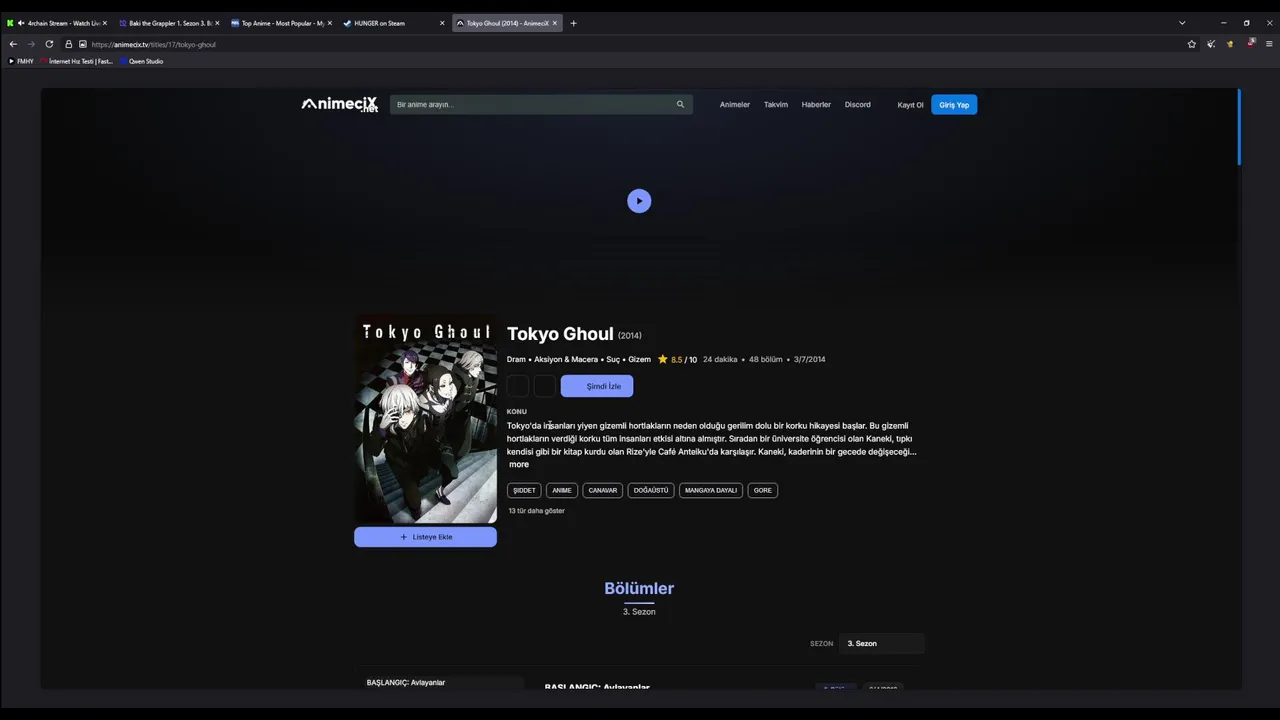Click the Tokyo Ghoul poster image
Screen dimensions: 1280x720
425,419
